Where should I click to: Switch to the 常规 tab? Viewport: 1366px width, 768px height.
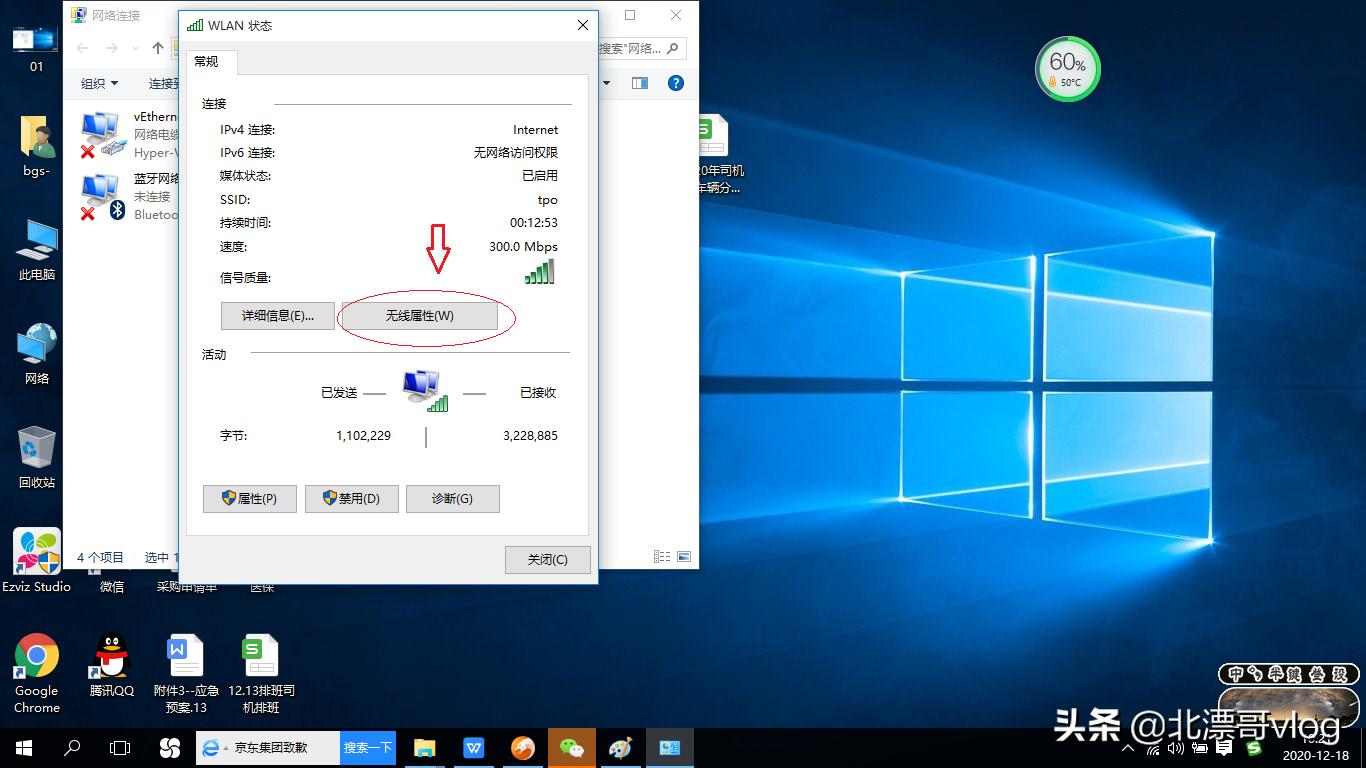209,61
